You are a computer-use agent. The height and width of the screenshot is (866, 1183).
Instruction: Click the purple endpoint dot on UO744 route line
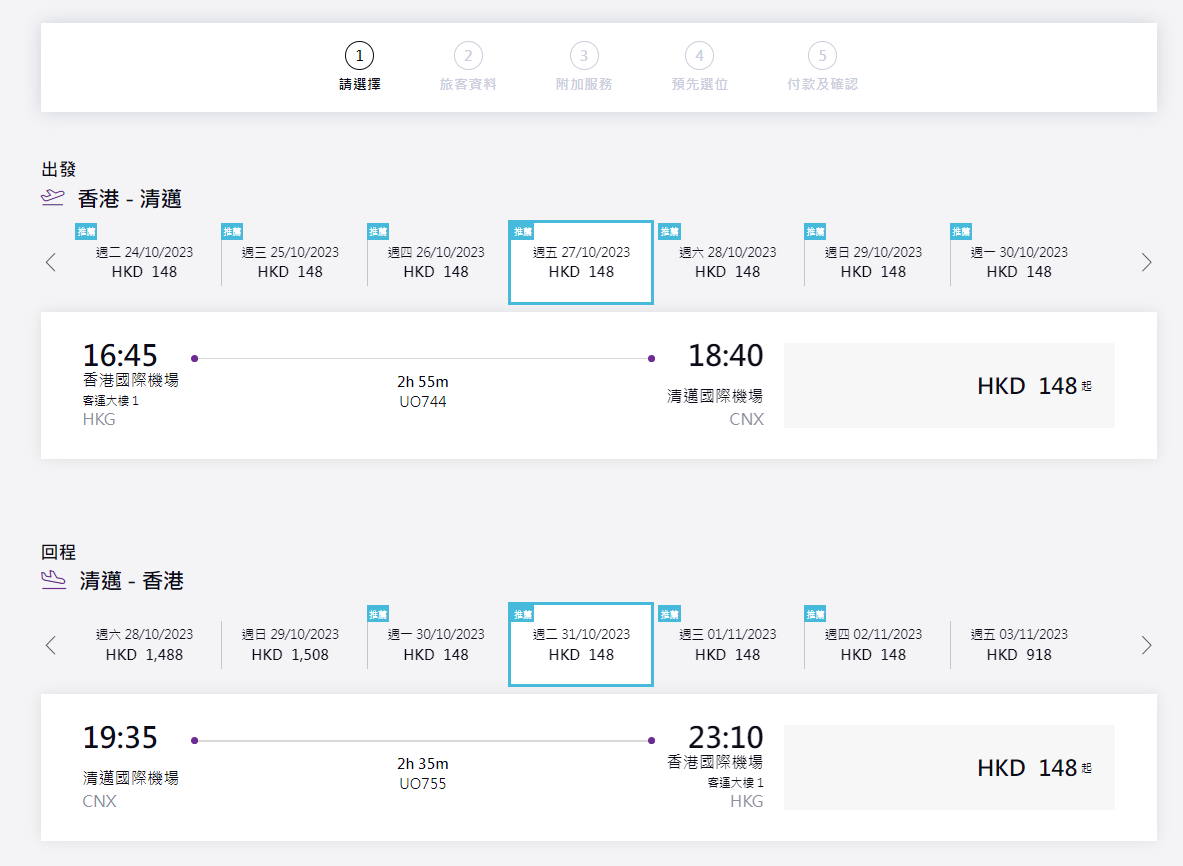[x=195, y=356]
